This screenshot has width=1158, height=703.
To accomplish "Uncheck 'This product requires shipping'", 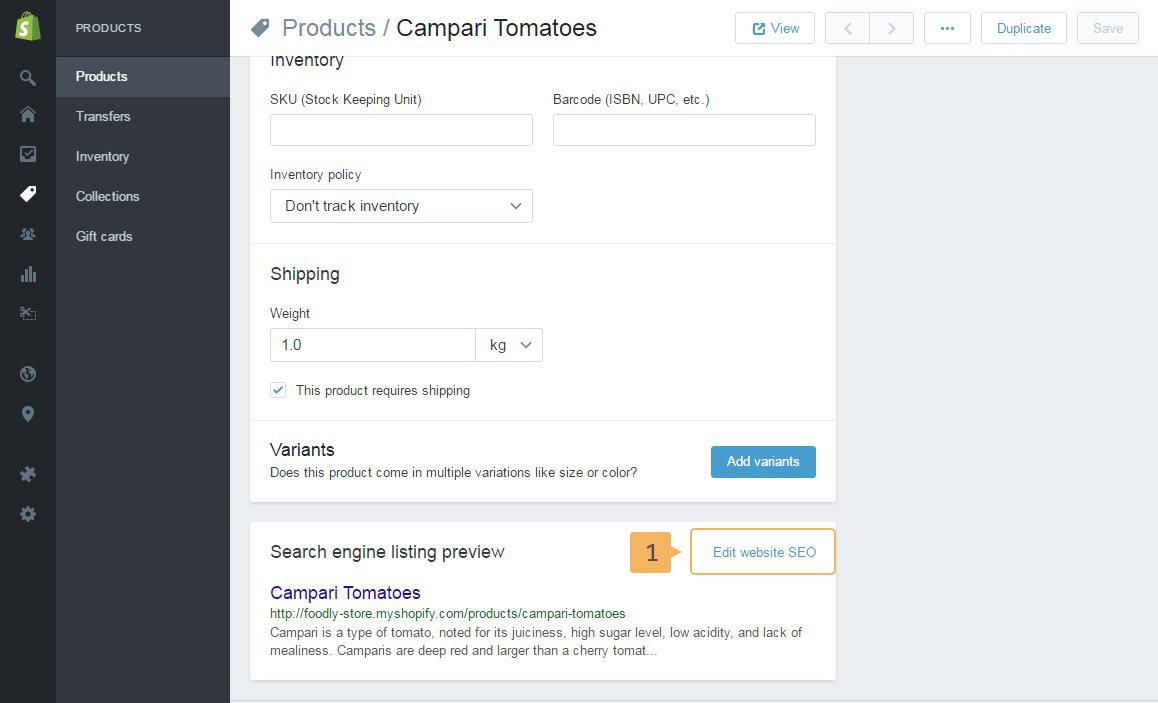I will click(279, 390).
